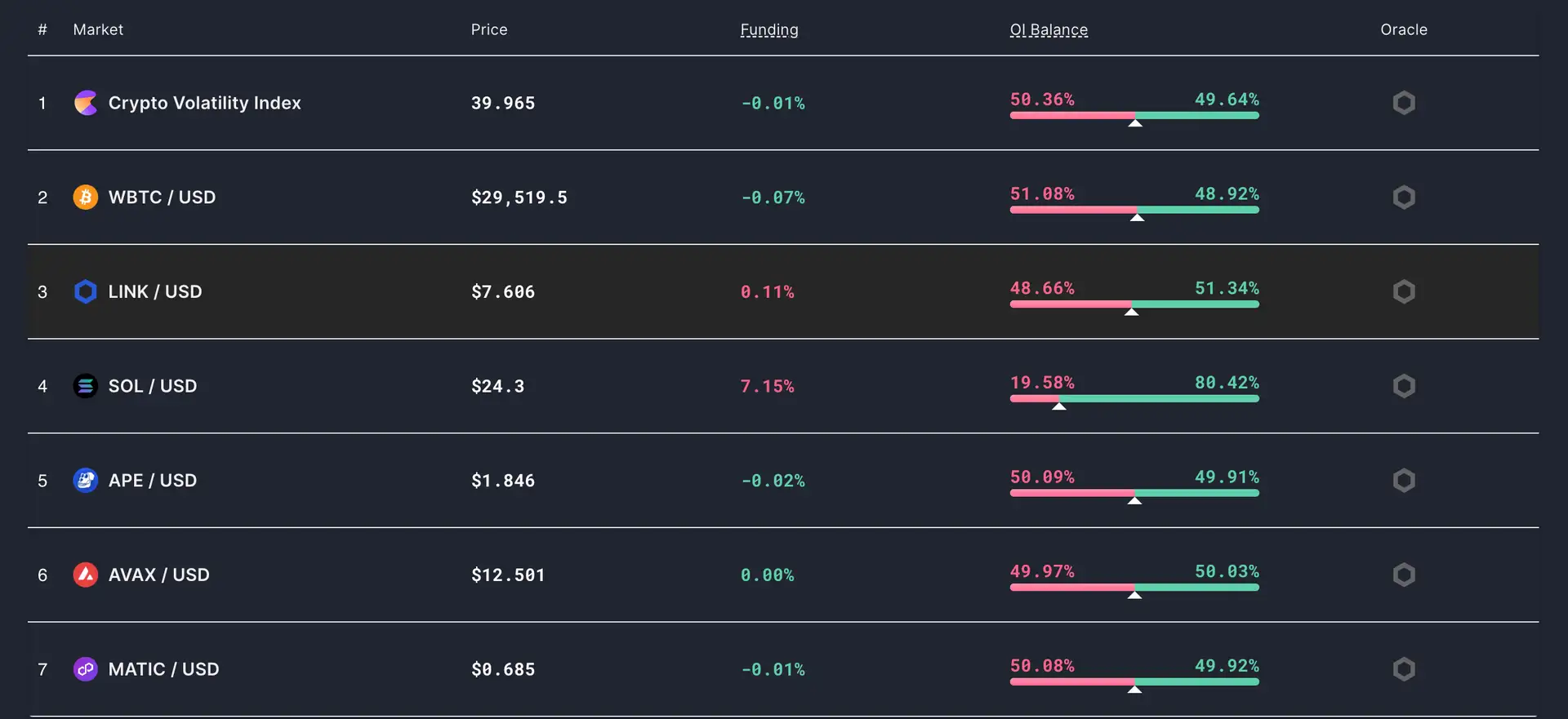Click the APE token icon
Image resolution: width=1568 pixels, height=719 pixels.
[86, 481]
